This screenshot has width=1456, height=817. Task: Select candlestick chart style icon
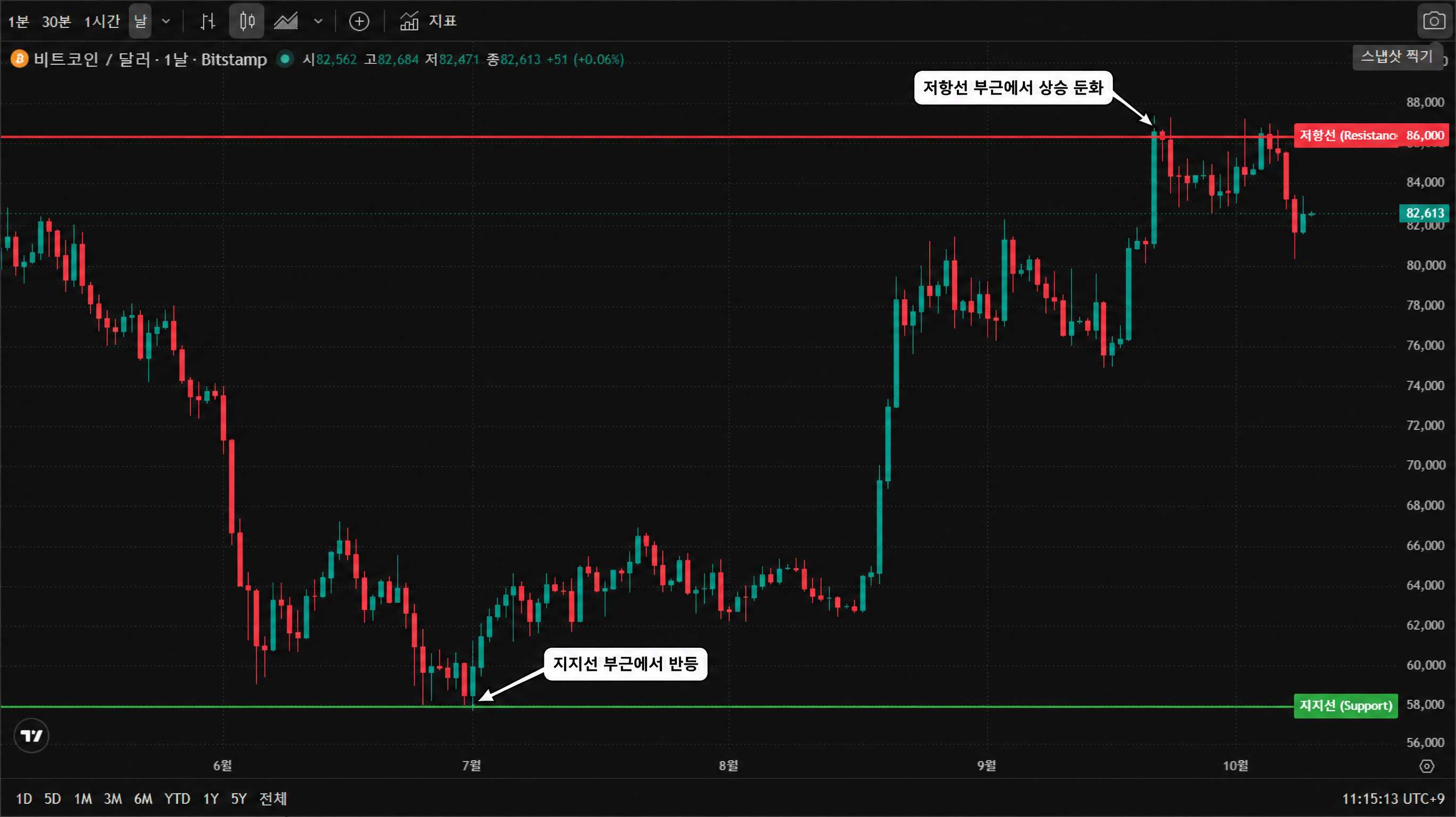(x=246, y=21)
